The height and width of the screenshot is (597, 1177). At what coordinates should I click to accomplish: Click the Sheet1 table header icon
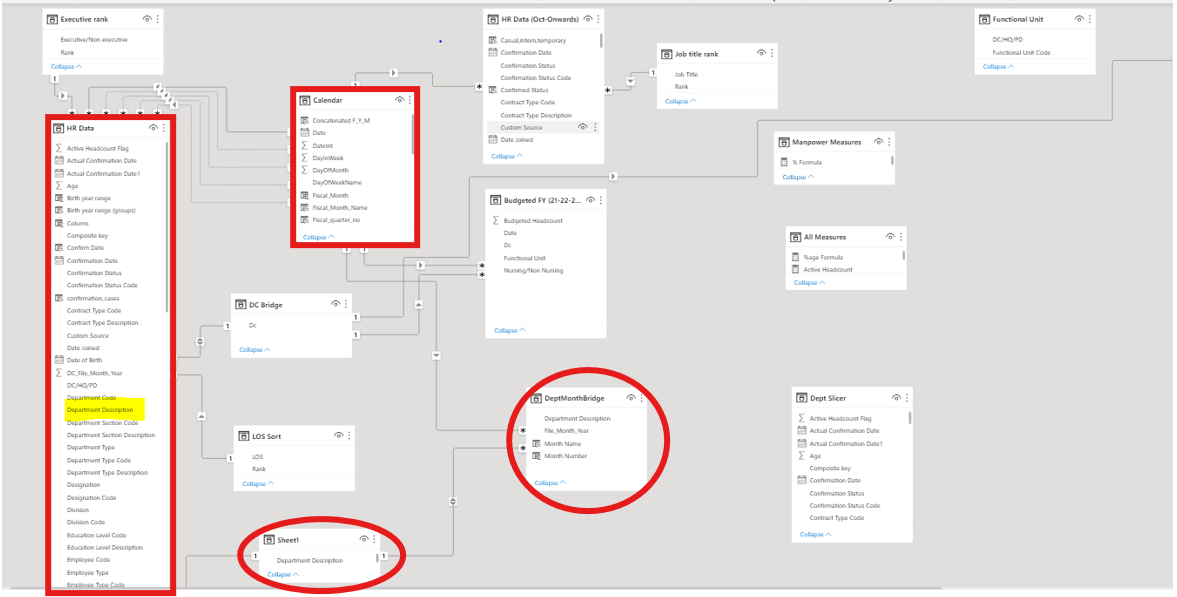pos(270,540)
